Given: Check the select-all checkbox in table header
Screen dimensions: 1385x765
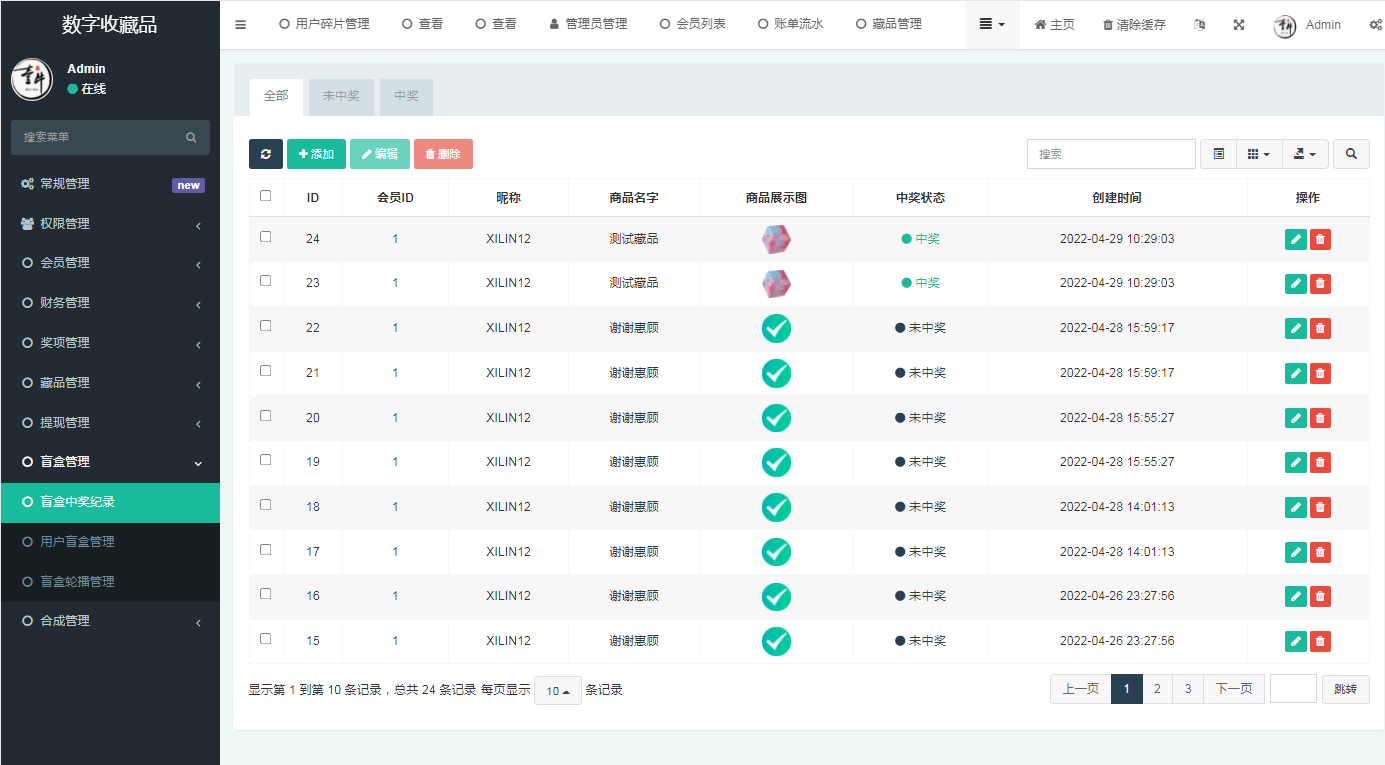Looking at the screenshot, I should [x=266, y=196].
